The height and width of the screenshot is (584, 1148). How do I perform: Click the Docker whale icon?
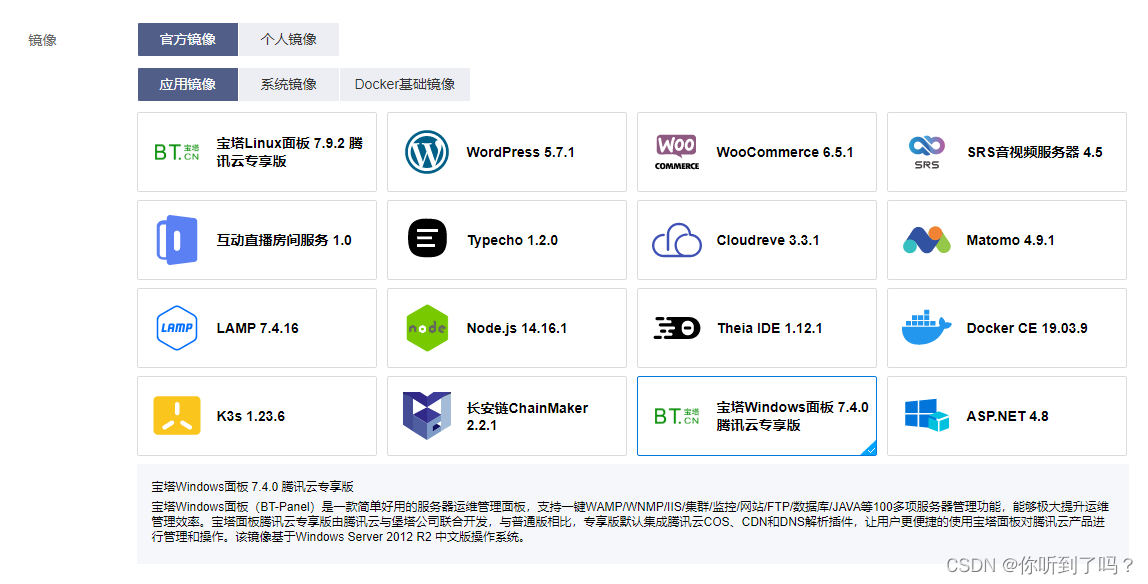[x=926, y=327]
